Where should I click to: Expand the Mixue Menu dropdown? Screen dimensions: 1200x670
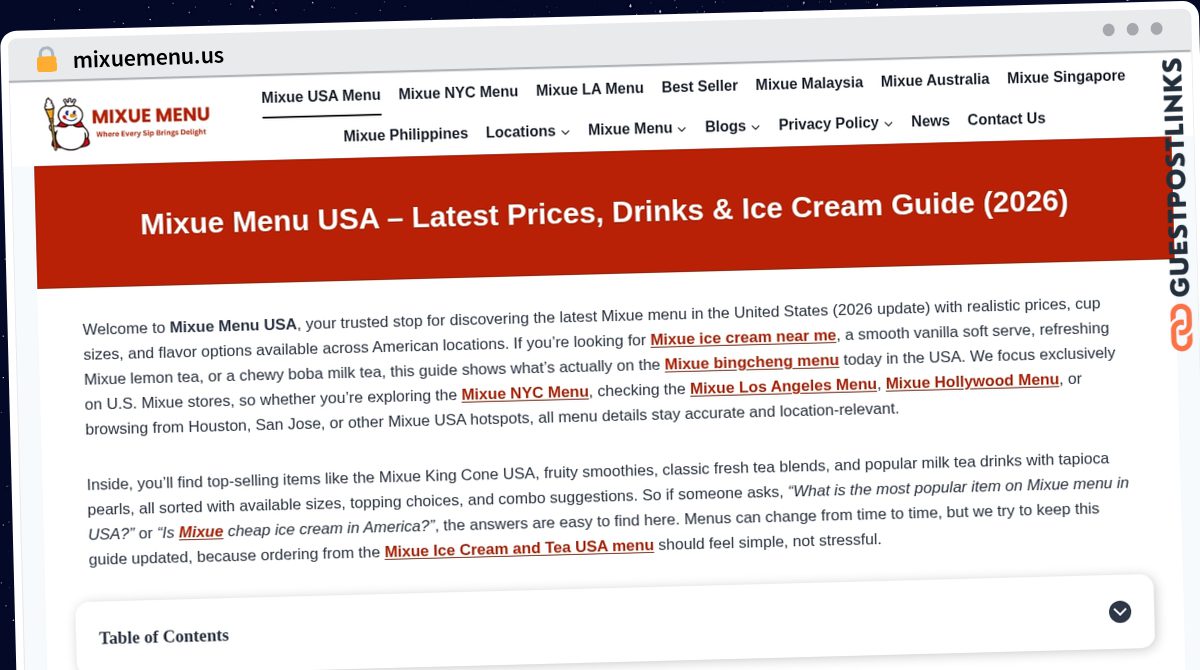pos(637,128)
